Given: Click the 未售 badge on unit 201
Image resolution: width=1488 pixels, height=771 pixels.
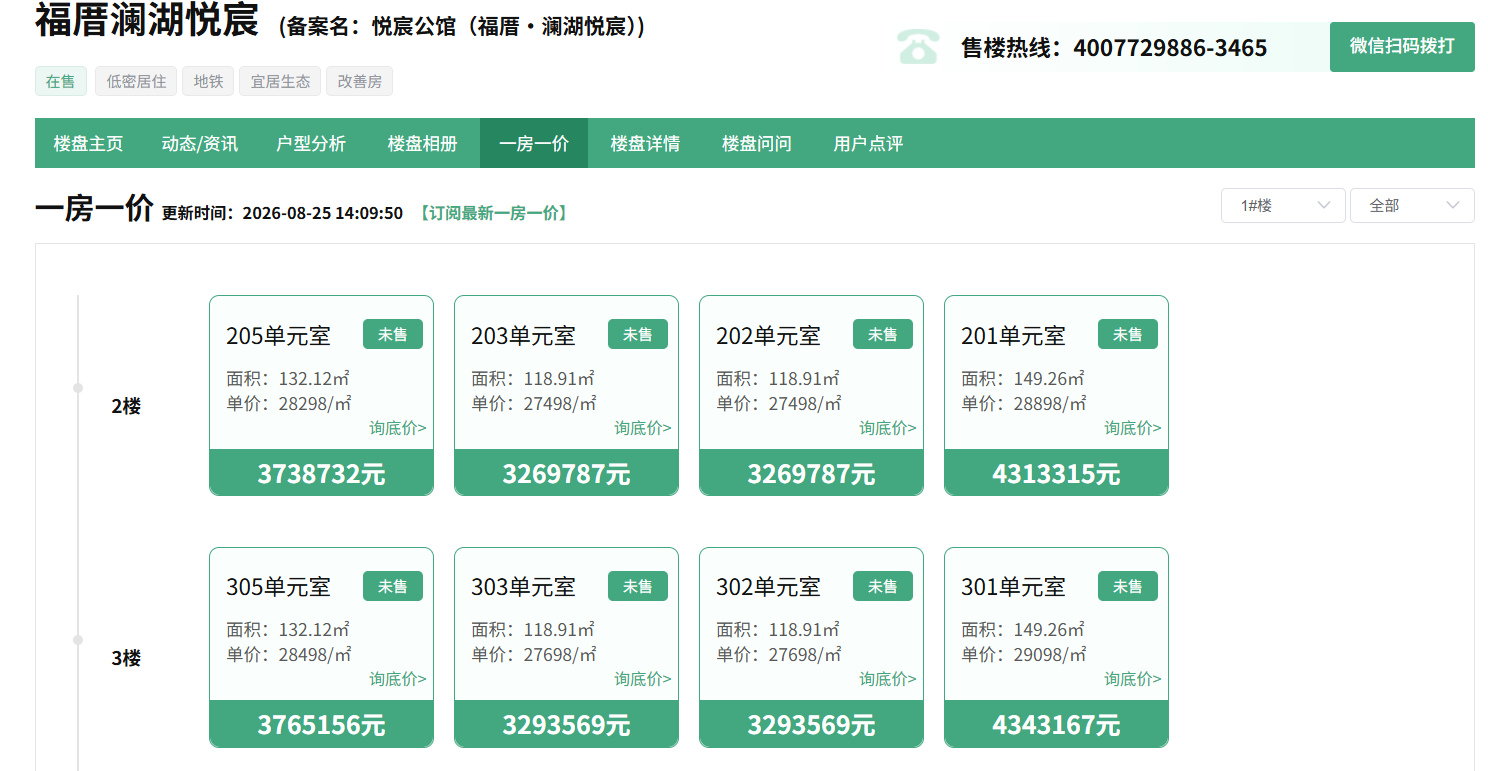Looking at the screenshot, I should [x=1128, y=334].
